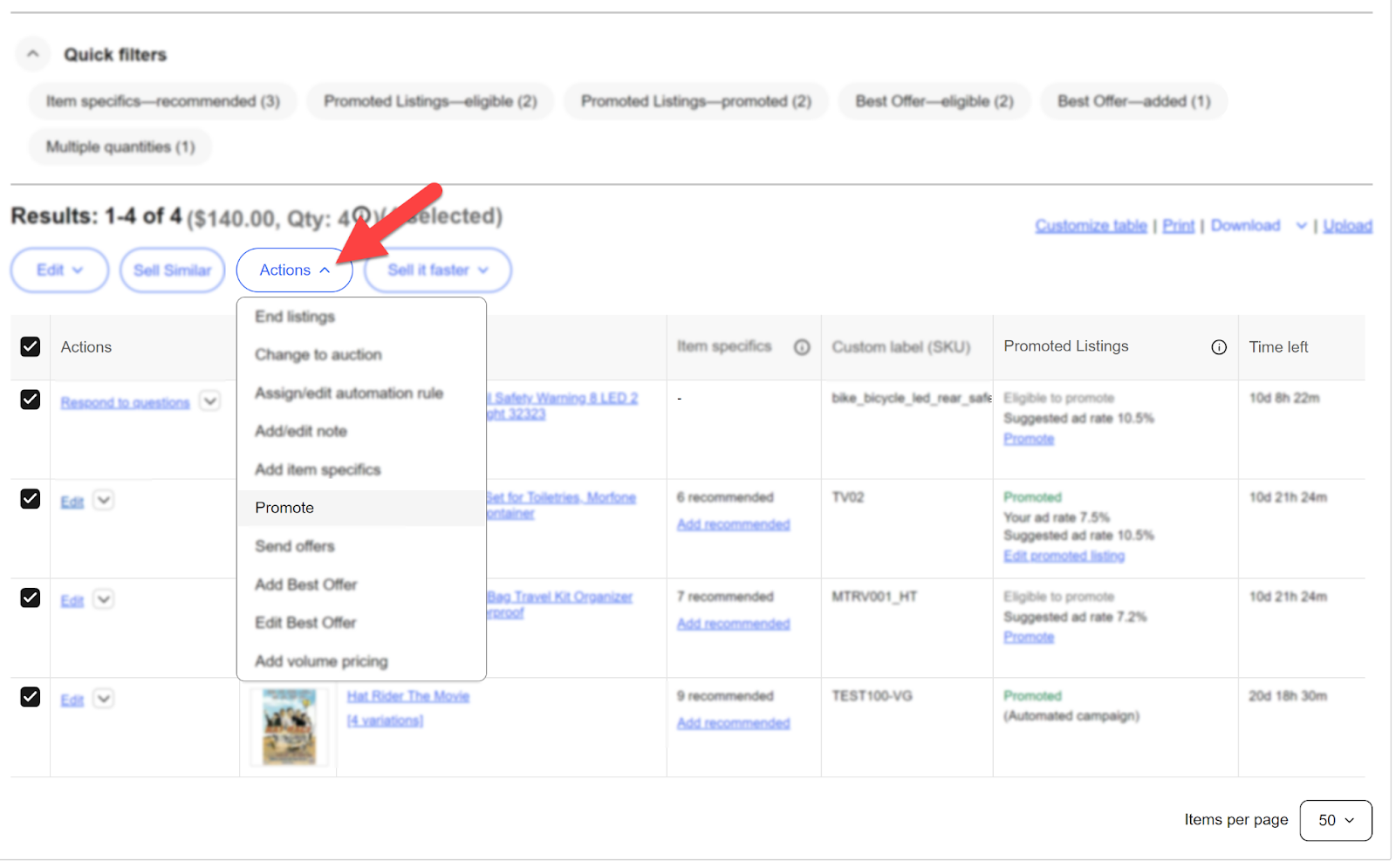Open the Sell it faster dropdown

tap(436, 270)
